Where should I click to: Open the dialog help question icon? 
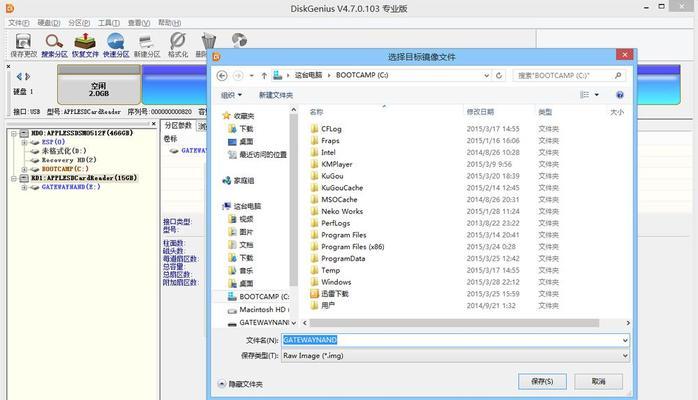pyautogui.click(x=620, y=95)
